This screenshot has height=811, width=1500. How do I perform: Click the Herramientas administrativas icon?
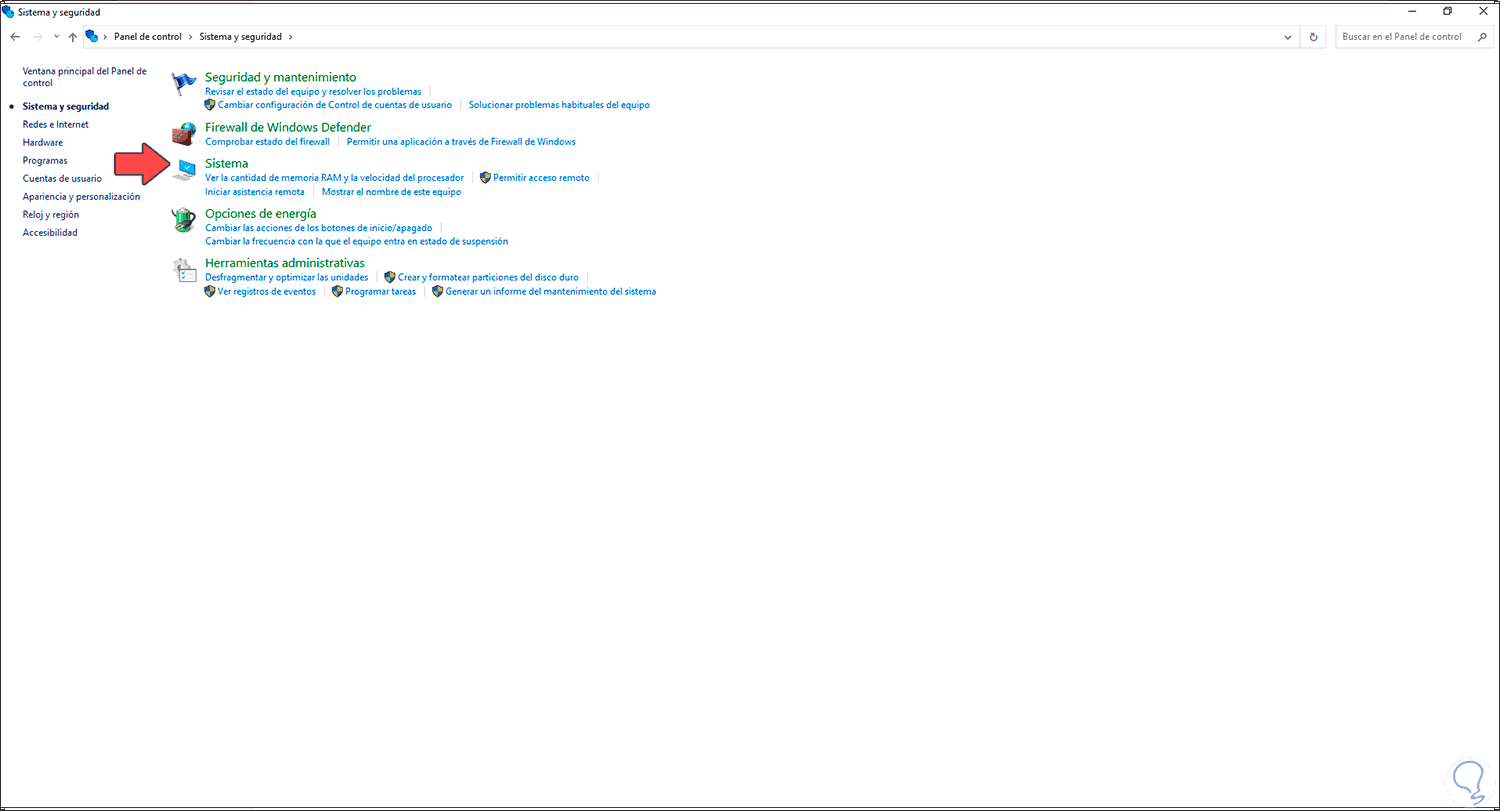[183, 270]
